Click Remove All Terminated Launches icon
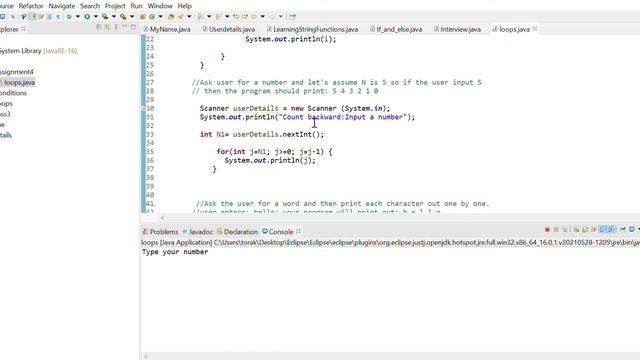 (565, 230)
